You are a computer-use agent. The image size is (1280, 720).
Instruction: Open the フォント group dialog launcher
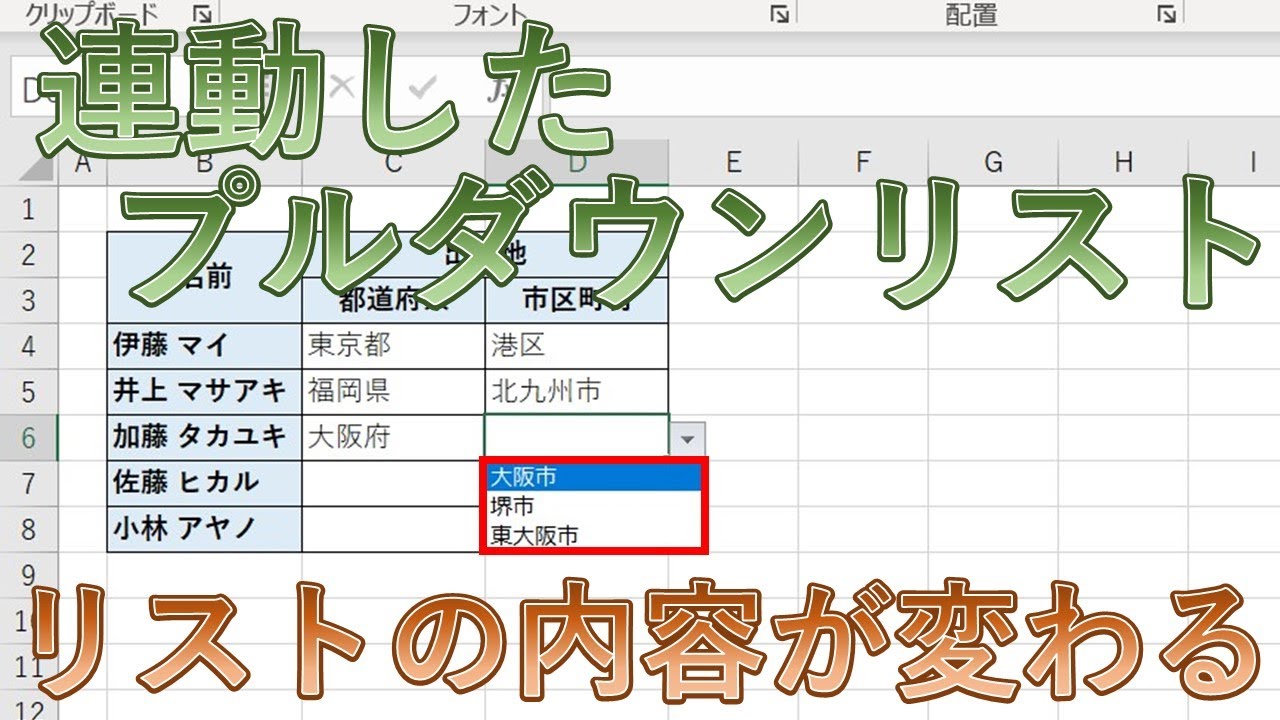point(779,14)
